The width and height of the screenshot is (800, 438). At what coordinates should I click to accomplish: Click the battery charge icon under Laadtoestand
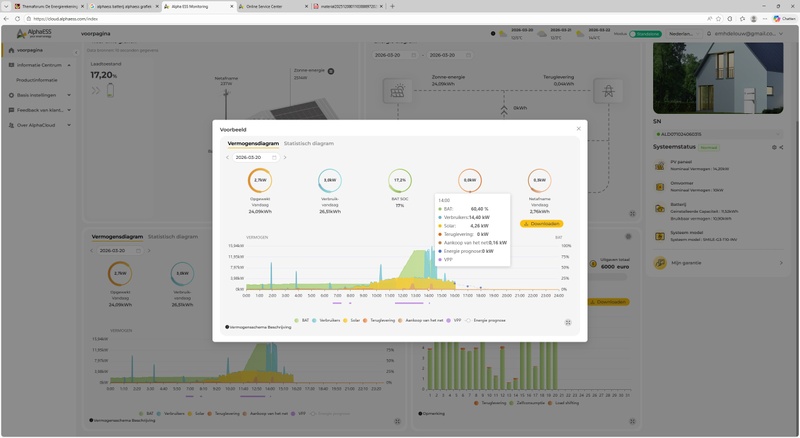110,90
